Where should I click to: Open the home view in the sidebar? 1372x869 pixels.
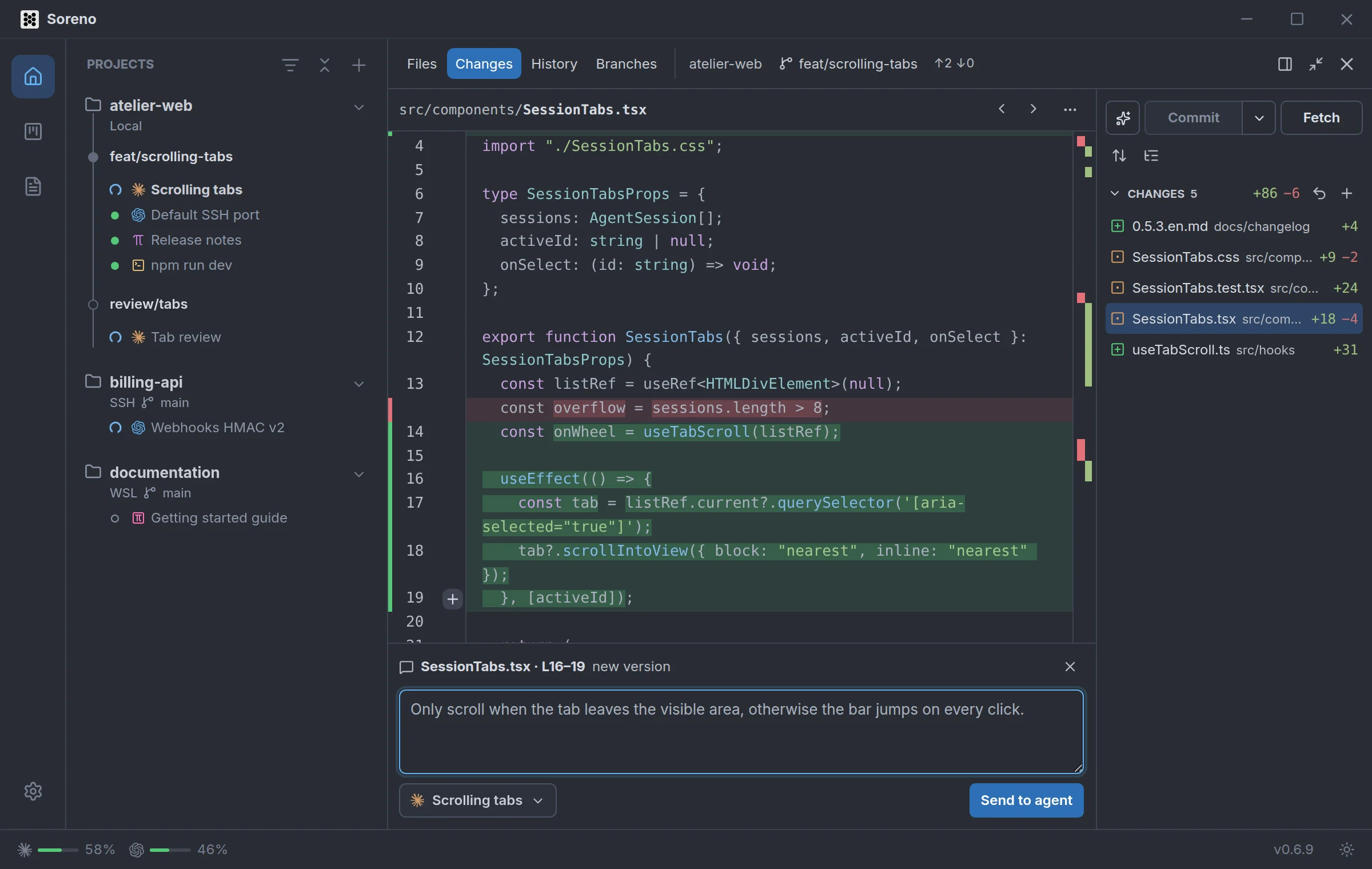tap(33, 76)
